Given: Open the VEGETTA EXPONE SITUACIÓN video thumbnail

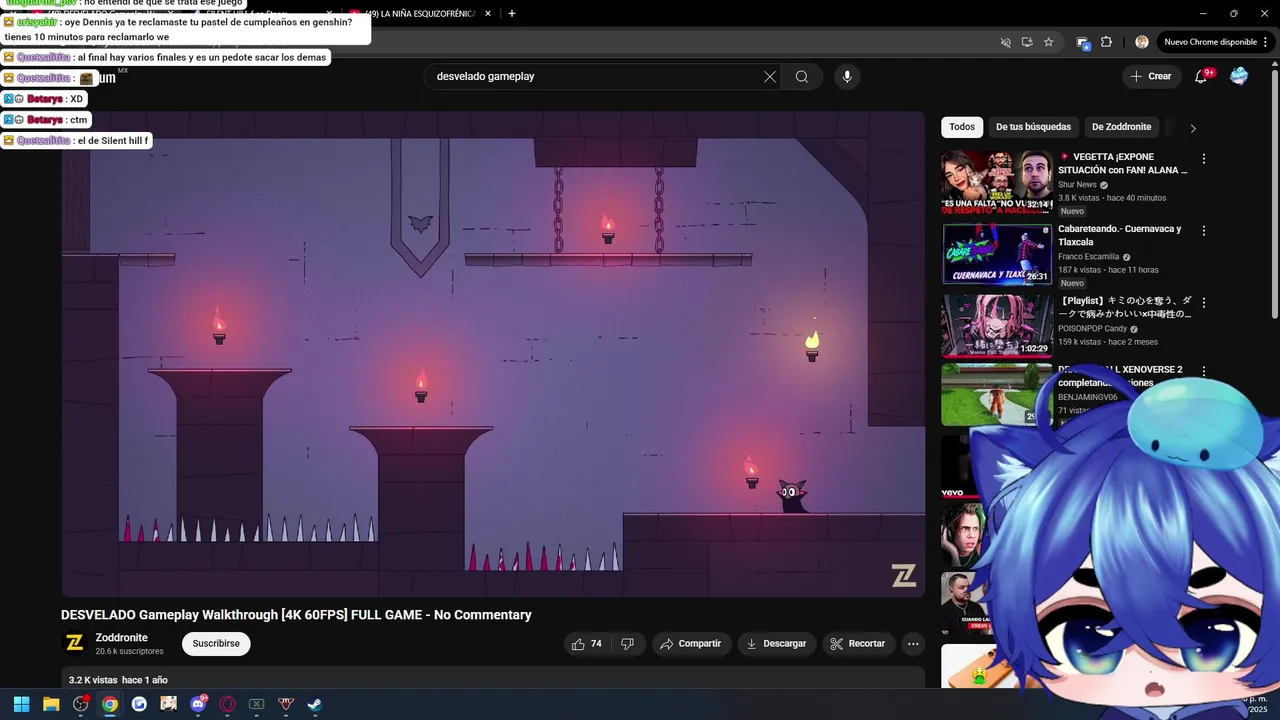Looking at the screenshot, I should coord(996,182).
